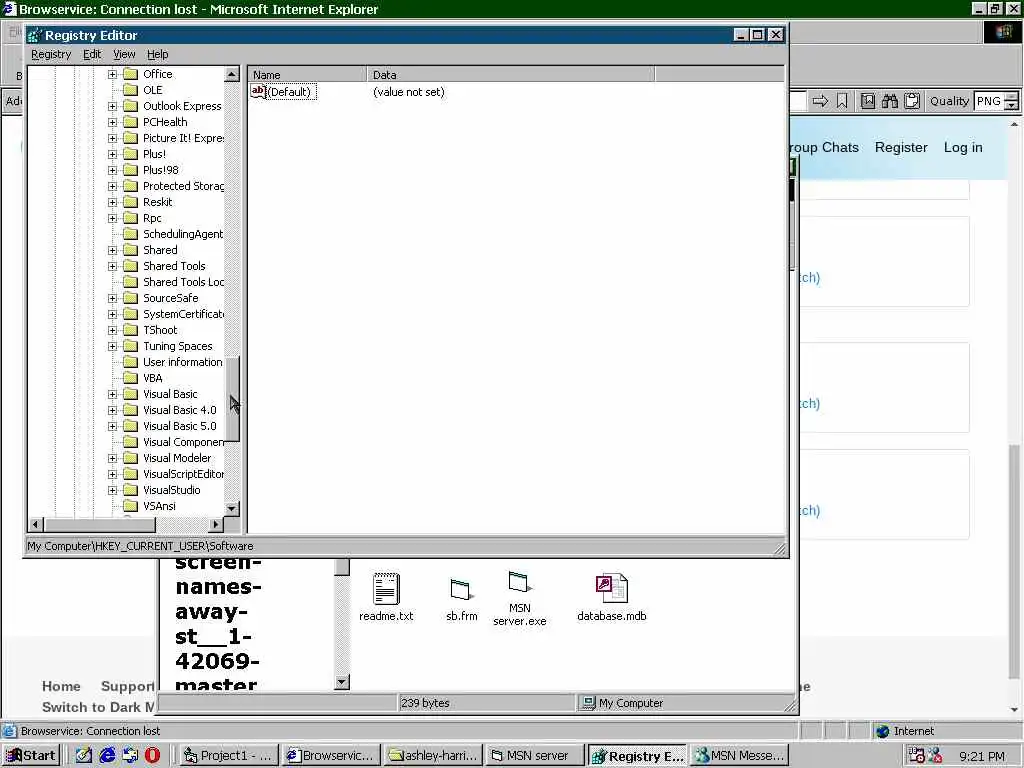Image resolution: width=1024 pixels, height=768 pixels.
Task: Select the Visual Modeler key
Action: [x=177, y=458]
